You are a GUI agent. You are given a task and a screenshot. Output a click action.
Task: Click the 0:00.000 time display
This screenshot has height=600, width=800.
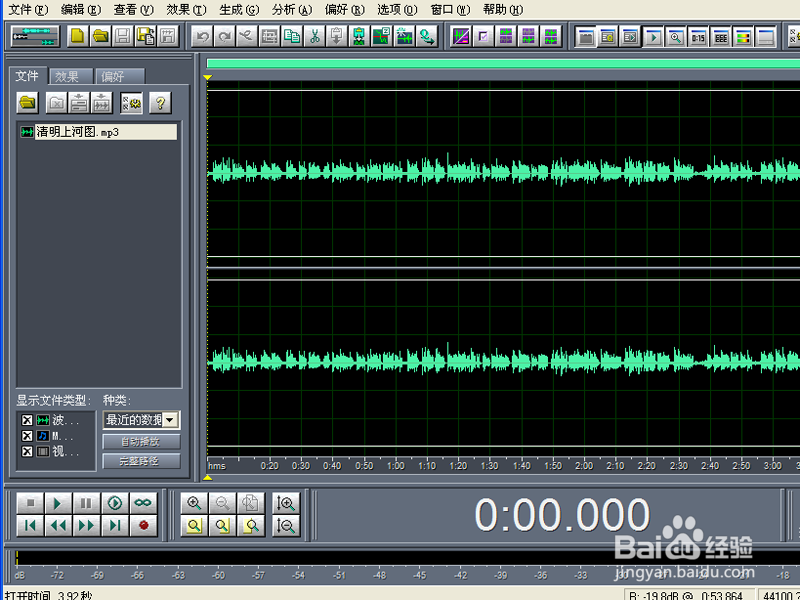pos(562,515)
